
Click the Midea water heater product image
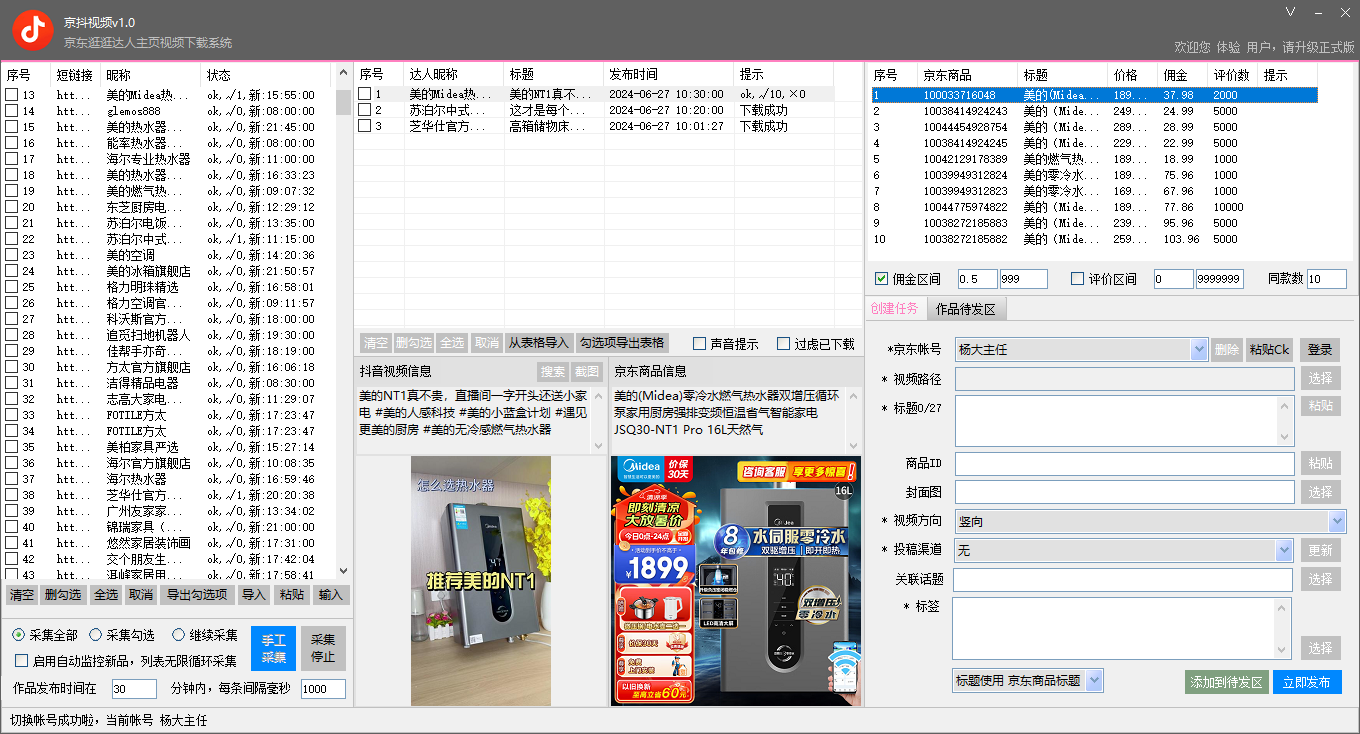(x=736, y=581)
